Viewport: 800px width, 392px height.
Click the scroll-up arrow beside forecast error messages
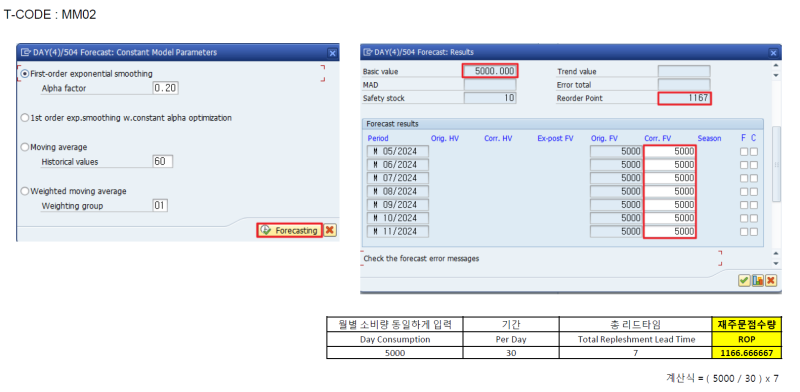coord(776,253)
